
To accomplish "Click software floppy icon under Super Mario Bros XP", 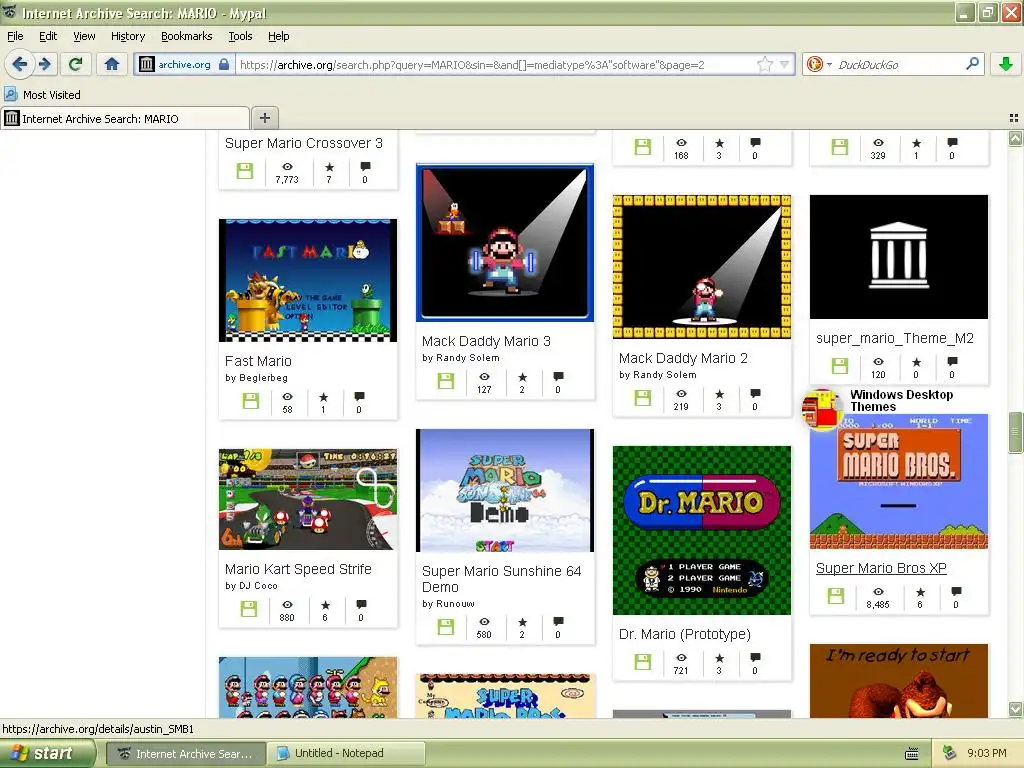I will [836, 596].
